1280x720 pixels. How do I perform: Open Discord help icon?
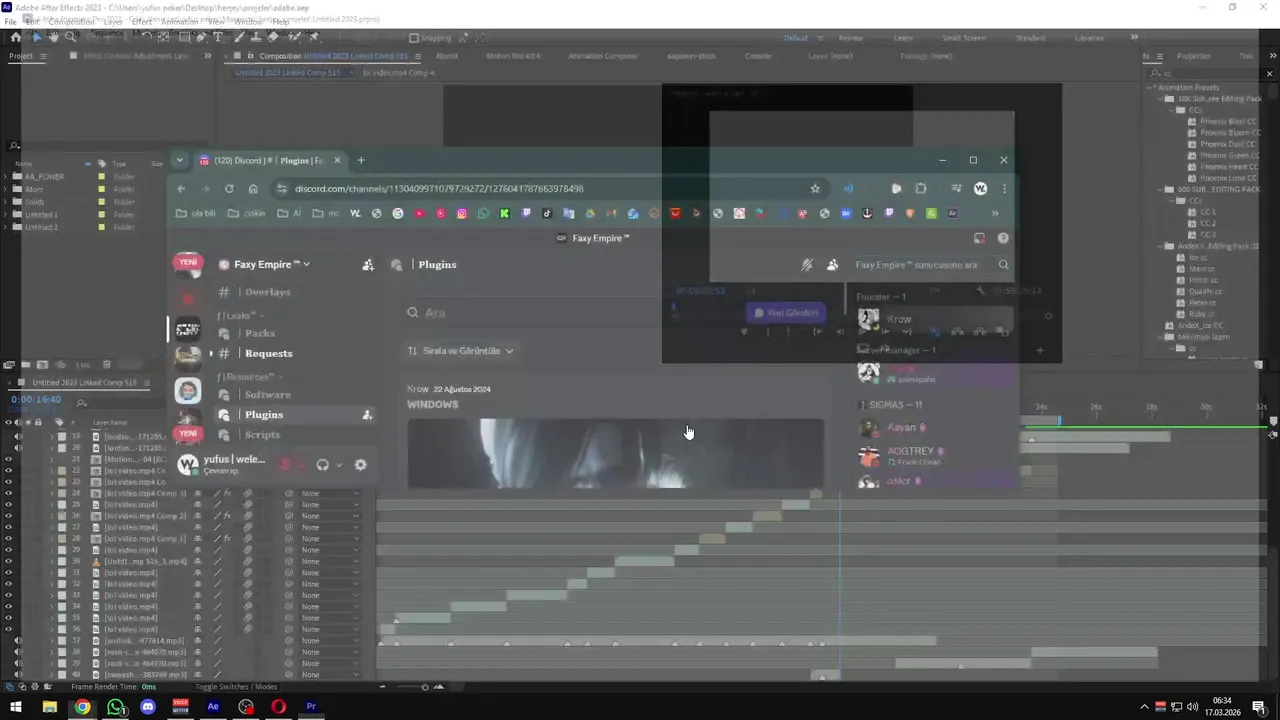coord(1003,238)
